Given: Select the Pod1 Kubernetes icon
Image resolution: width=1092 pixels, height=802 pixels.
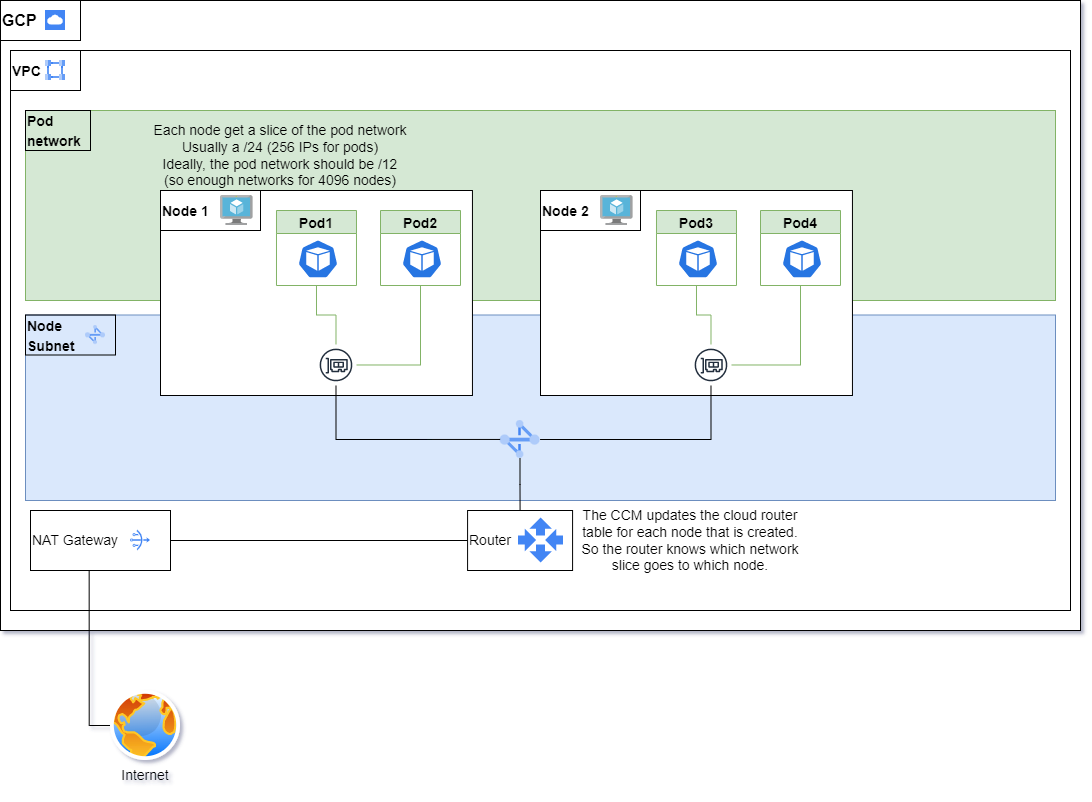Looking at the screenshot, I should click(316, 260).
